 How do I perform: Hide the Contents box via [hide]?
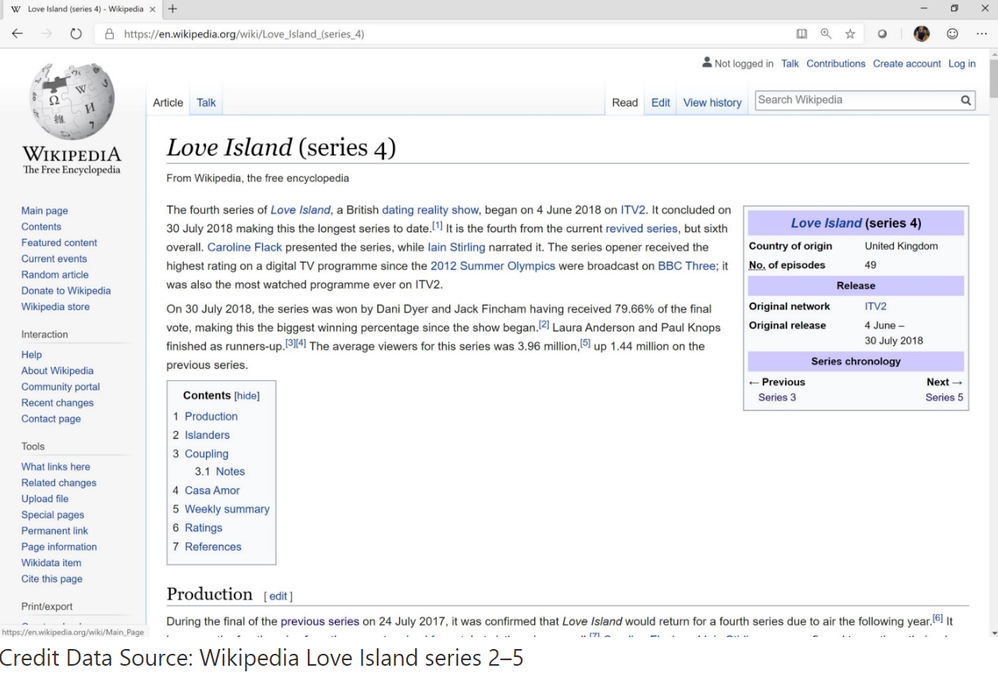247,396
